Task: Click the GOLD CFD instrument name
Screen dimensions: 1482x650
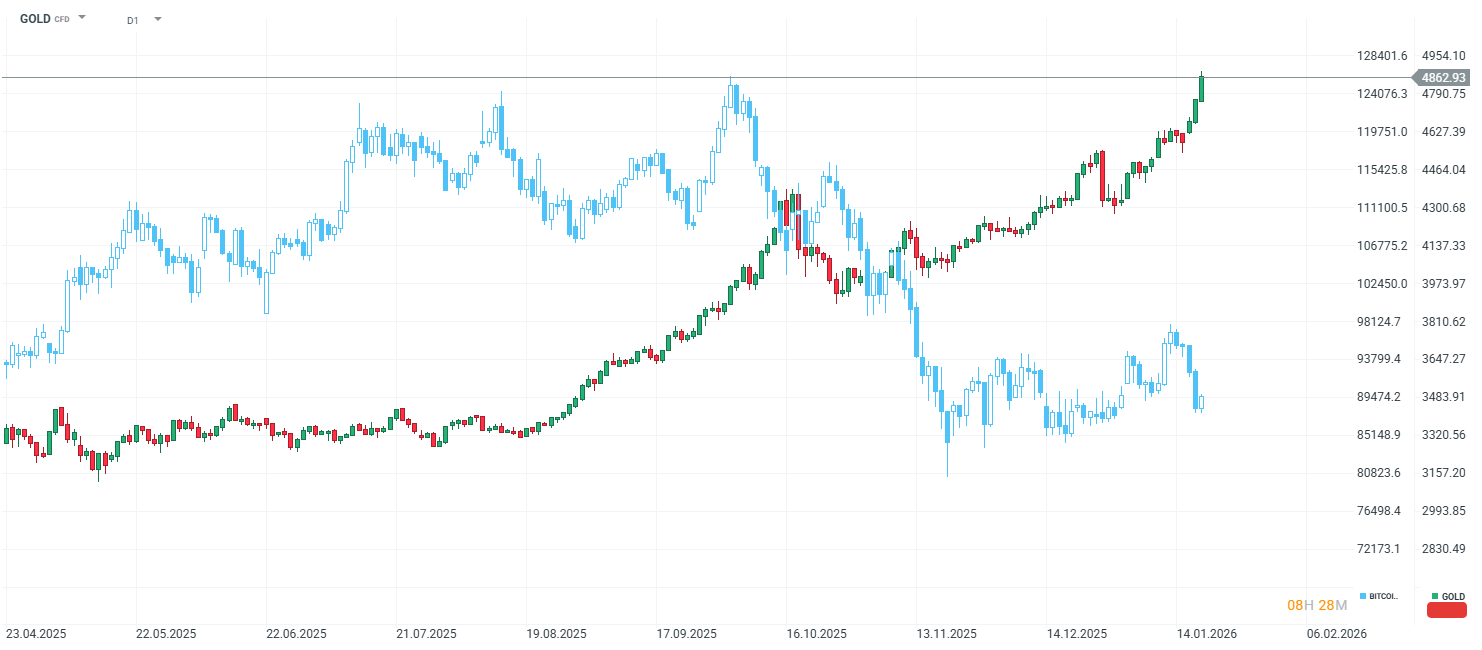Action: 36,19
